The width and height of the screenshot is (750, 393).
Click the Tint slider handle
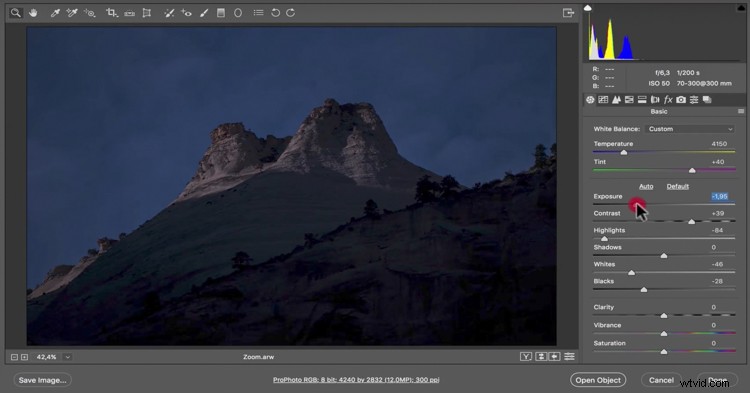(692, 171)
